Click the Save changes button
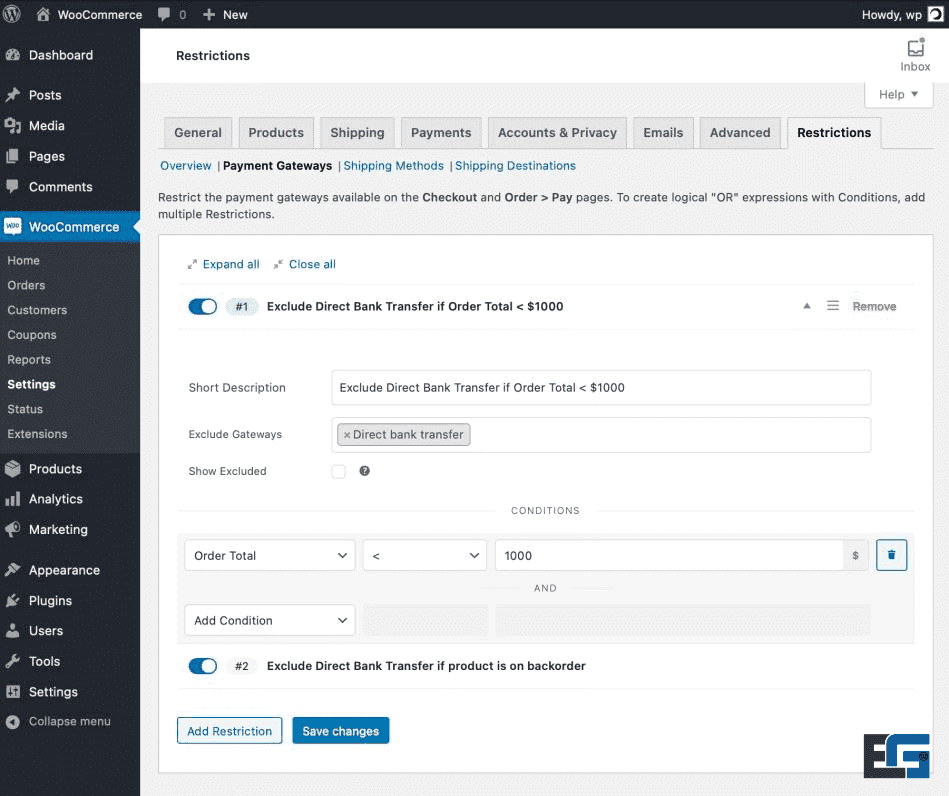The width and height of the screenshot is (949, 796). tap(340, 731)
